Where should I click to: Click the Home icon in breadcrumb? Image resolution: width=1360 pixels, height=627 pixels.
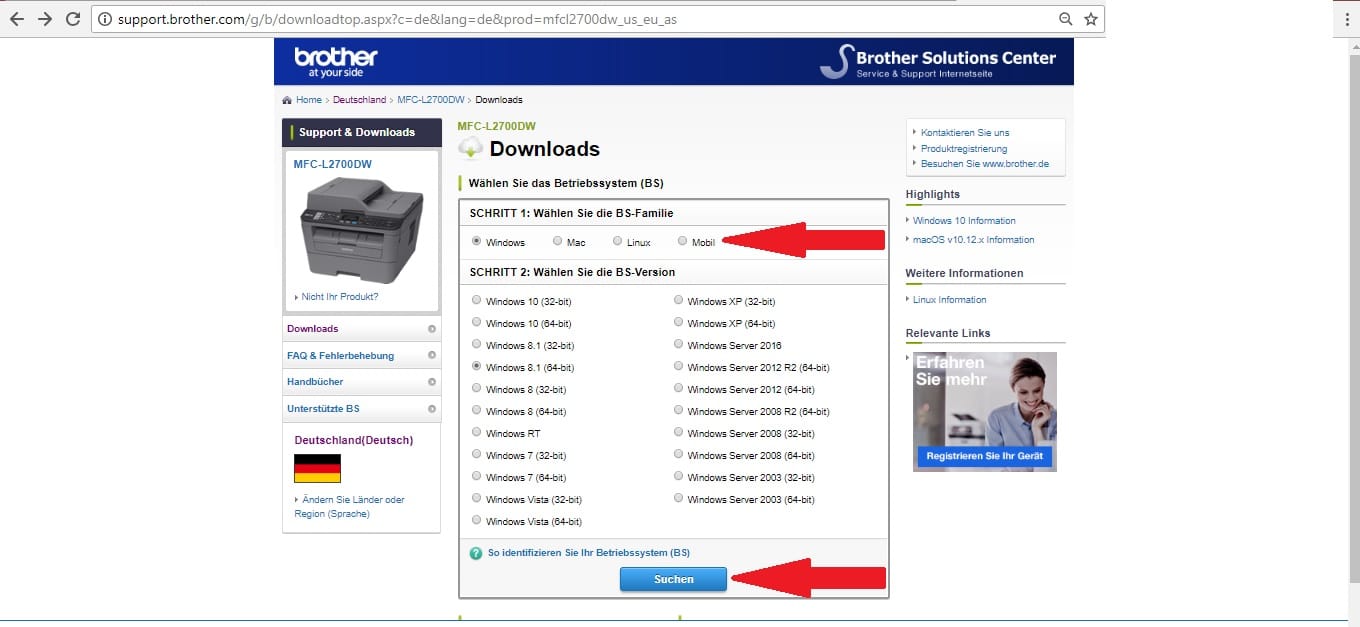pos(288,100)
